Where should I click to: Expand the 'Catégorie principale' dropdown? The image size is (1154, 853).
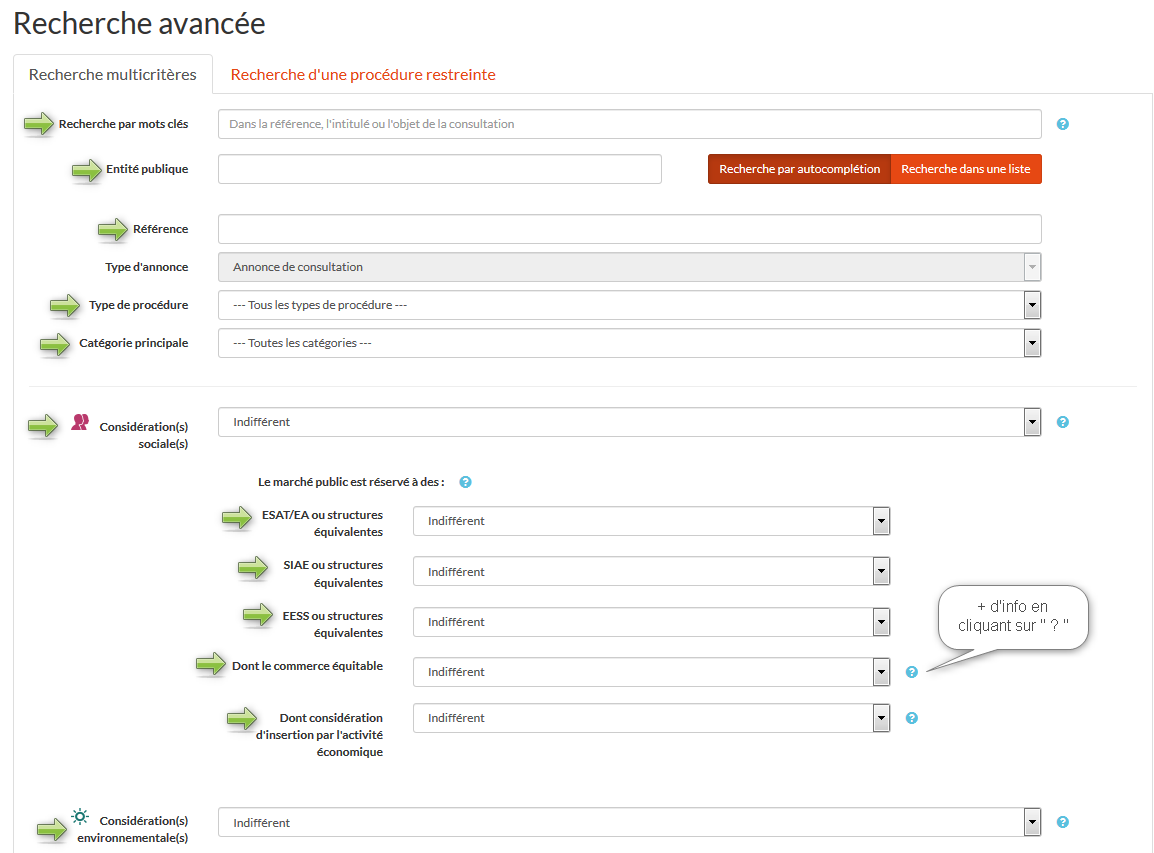(629, 343)
